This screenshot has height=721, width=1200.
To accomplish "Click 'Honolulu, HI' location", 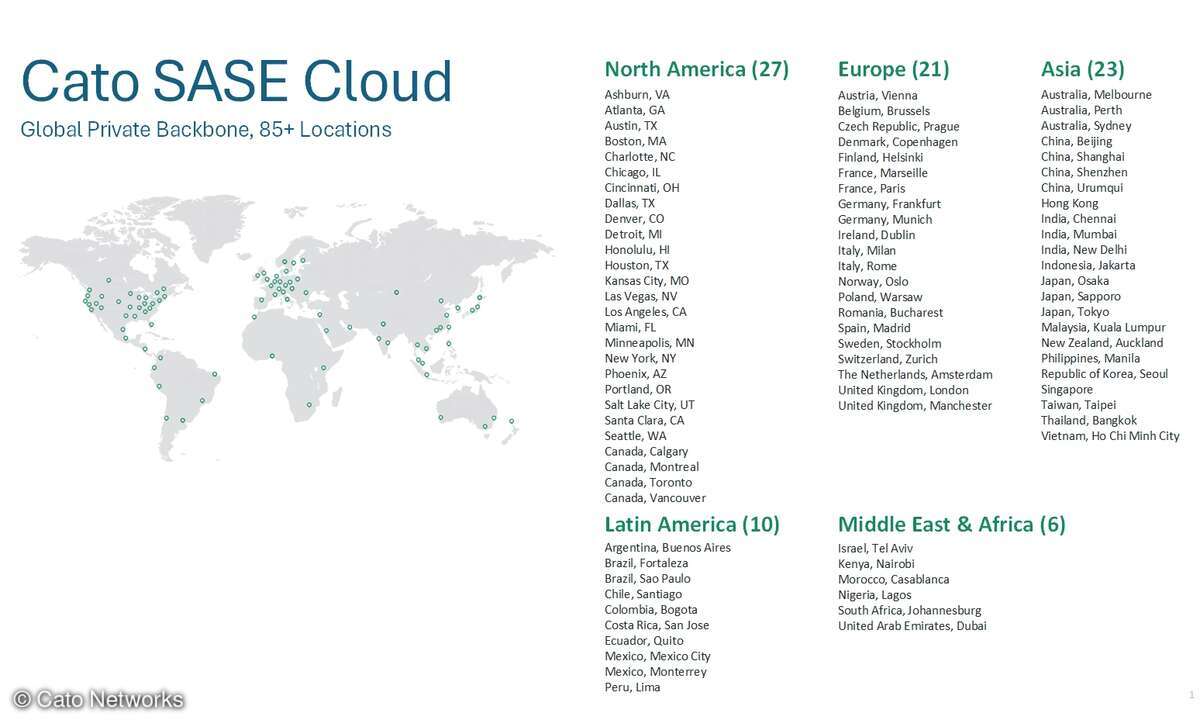I will 638,250.
